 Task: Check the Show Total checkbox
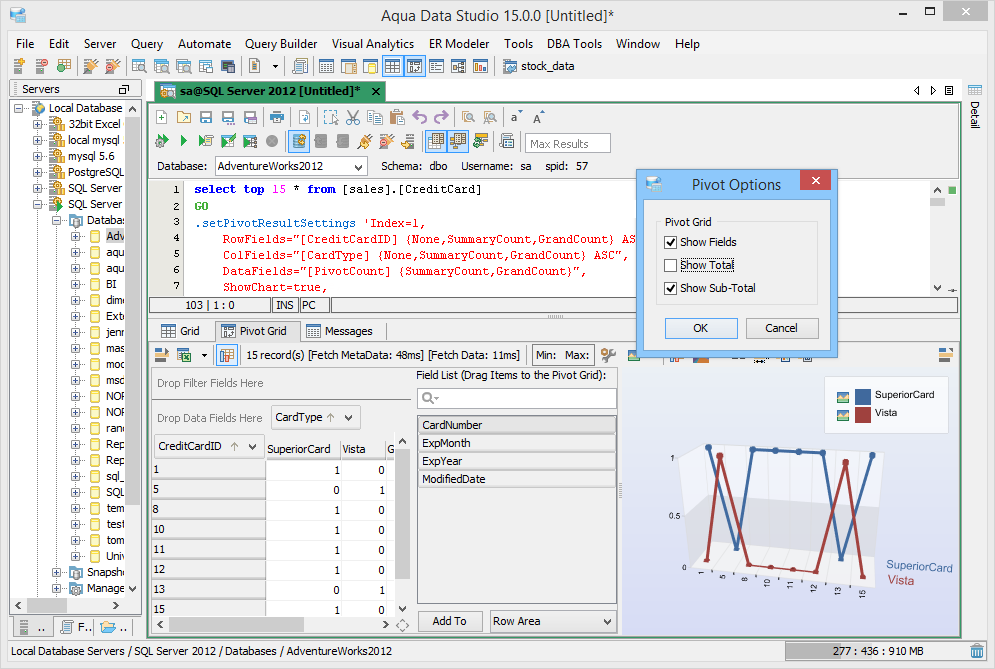[670, 265]
